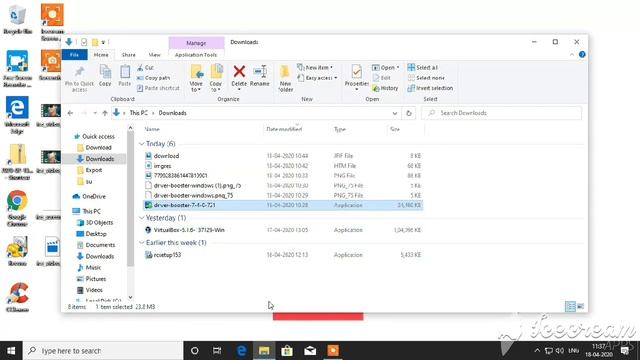Click Invert selection
Screen dimensions: 640x360
(x=430, y=88)
